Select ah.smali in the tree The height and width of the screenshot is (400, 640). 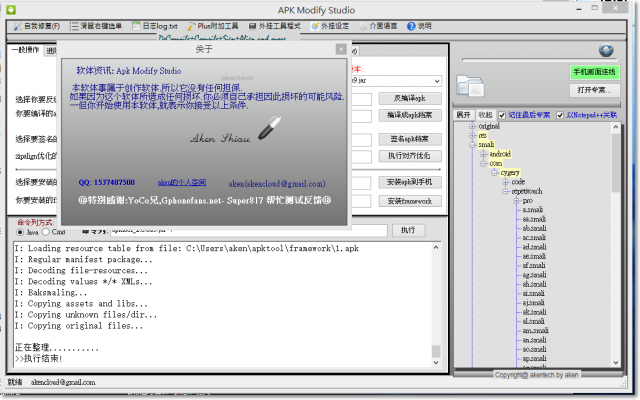[534, 284]
